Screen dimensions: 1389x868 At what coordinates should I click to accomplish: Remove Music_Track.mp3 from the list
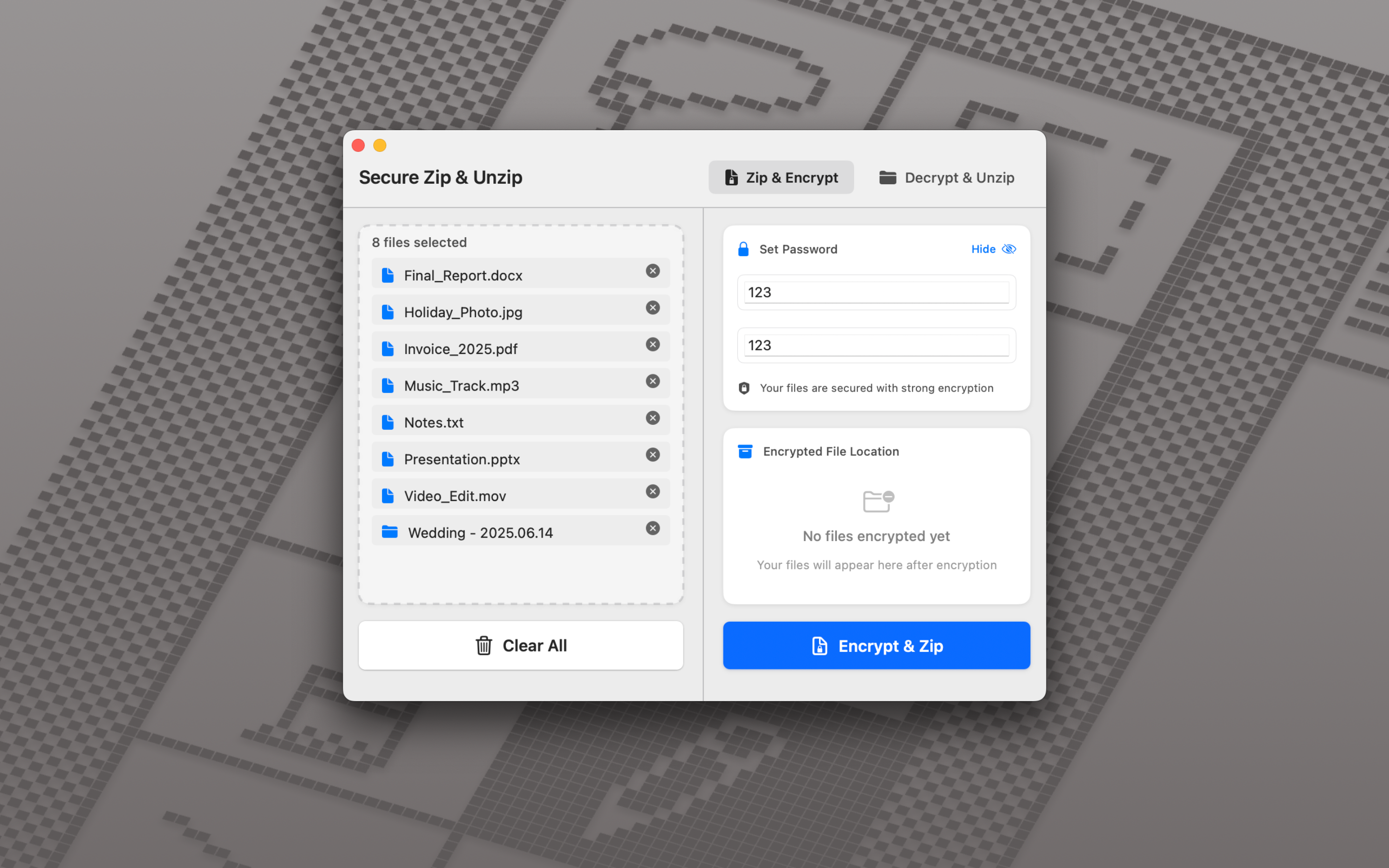pyautogui.click(x=653, y=381)
